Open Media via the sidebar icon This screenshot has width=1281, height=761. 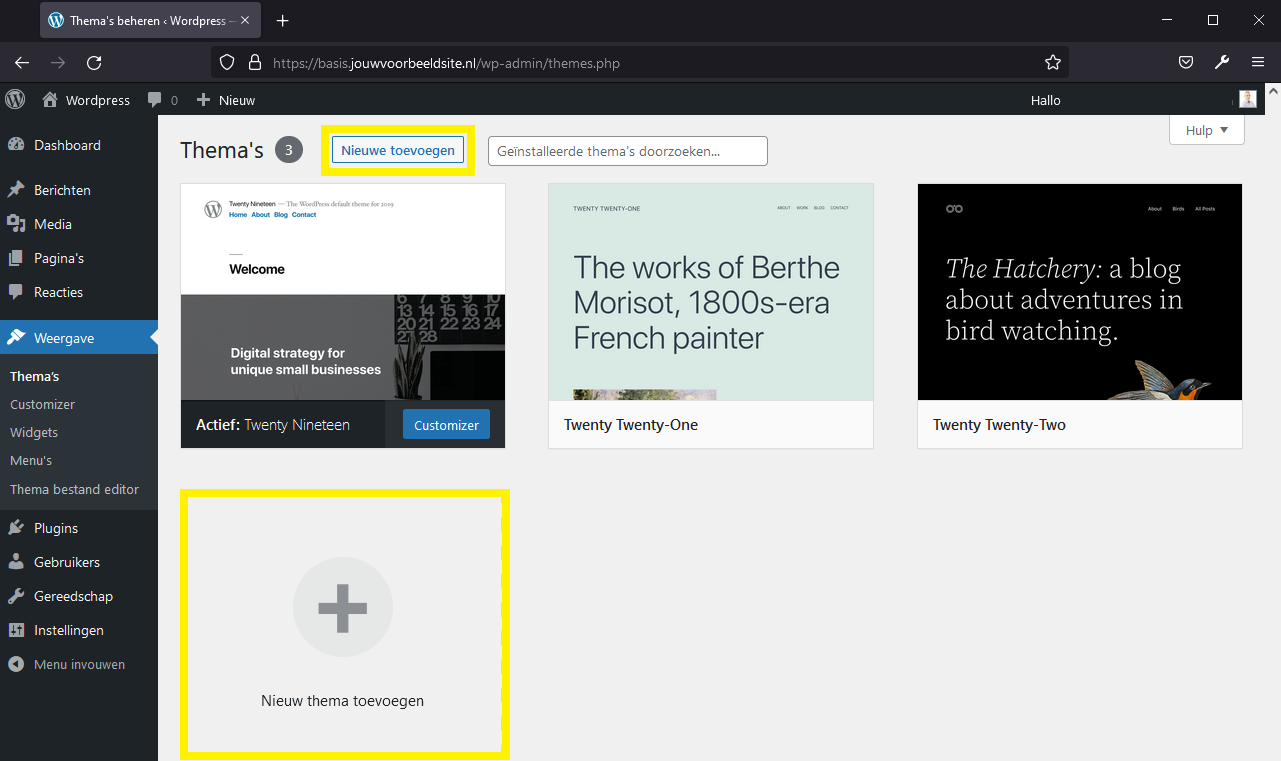coord(18,223)
